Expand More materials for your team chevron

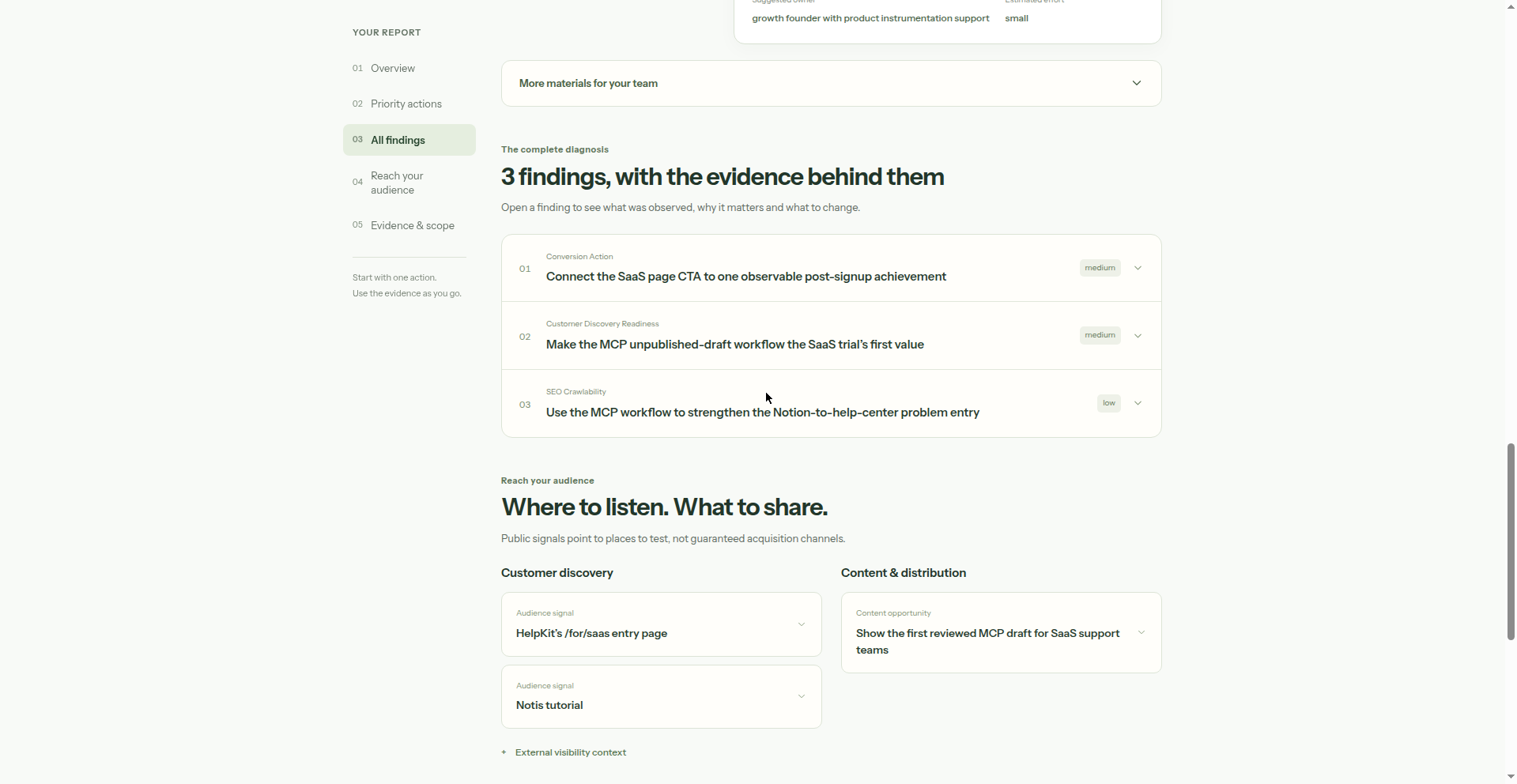coord(1136,83)
